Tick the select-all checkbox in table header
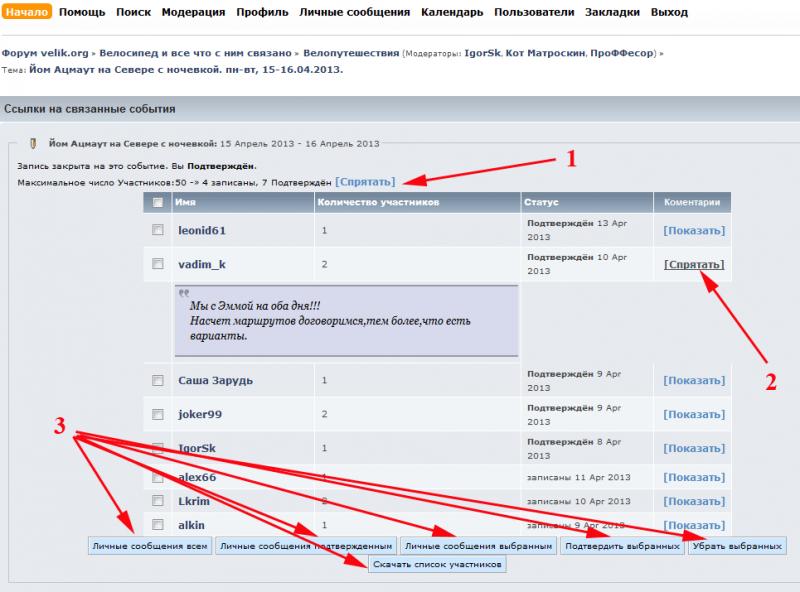 pyautogui.click(x=157, y=202)
